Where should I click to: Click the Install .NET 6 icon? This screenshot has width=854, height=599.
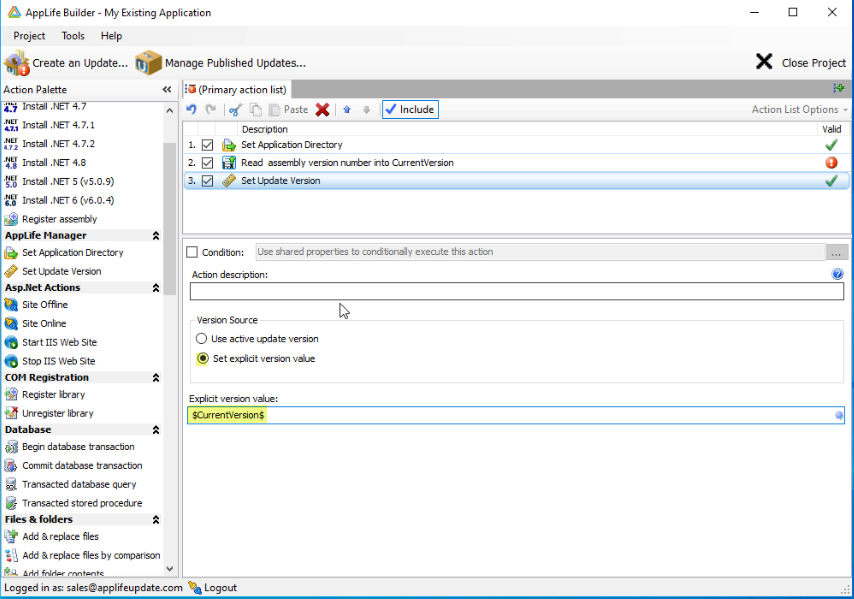11,200
